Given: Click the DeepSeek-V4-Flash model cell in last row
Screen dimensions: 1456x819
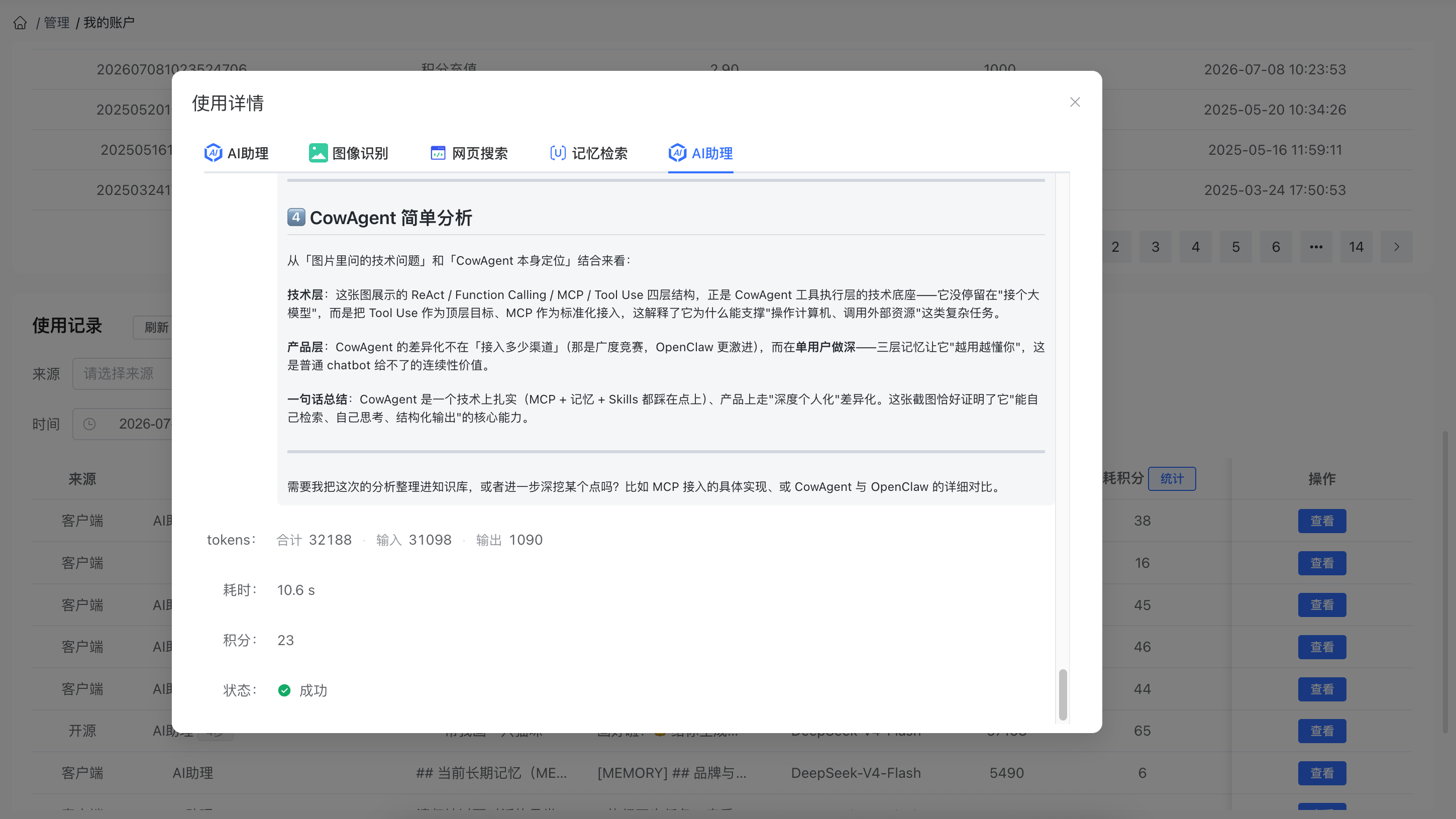Looking at the screenshot, I should click(856, 773).
